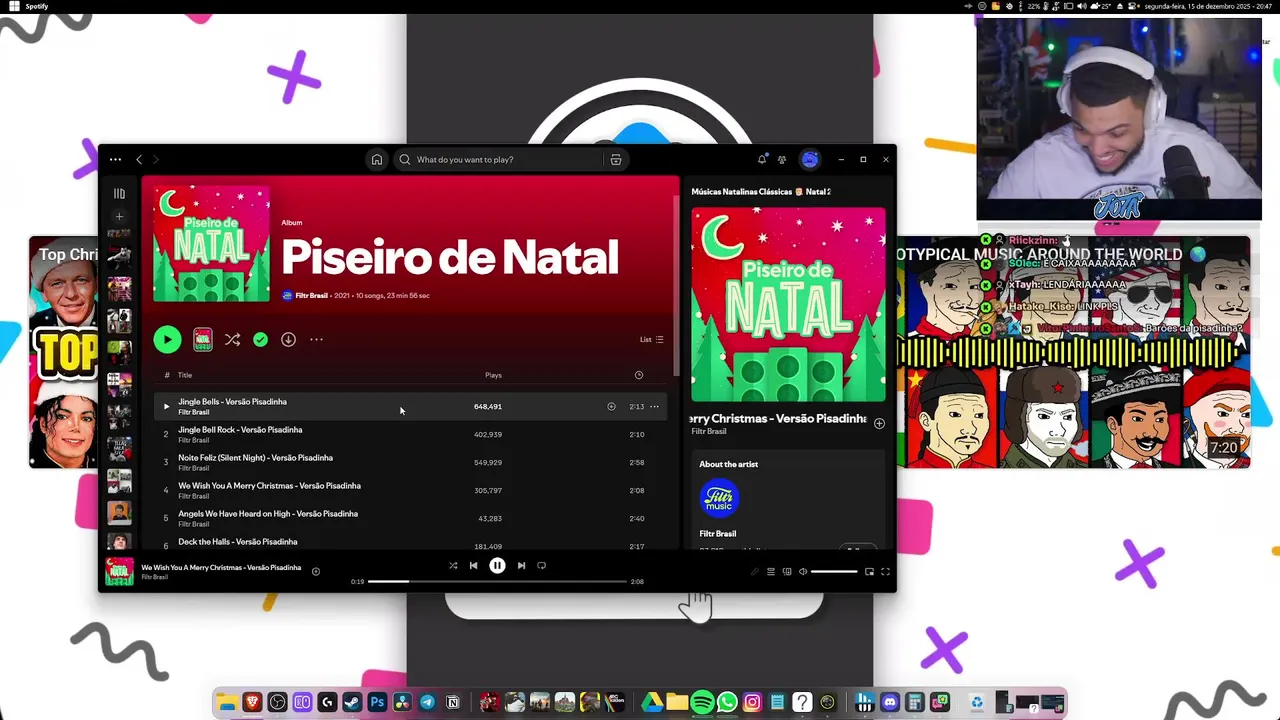Play Jingle Bells track row arrow
Screen dimensions: 1280x720
coord(167,407)
